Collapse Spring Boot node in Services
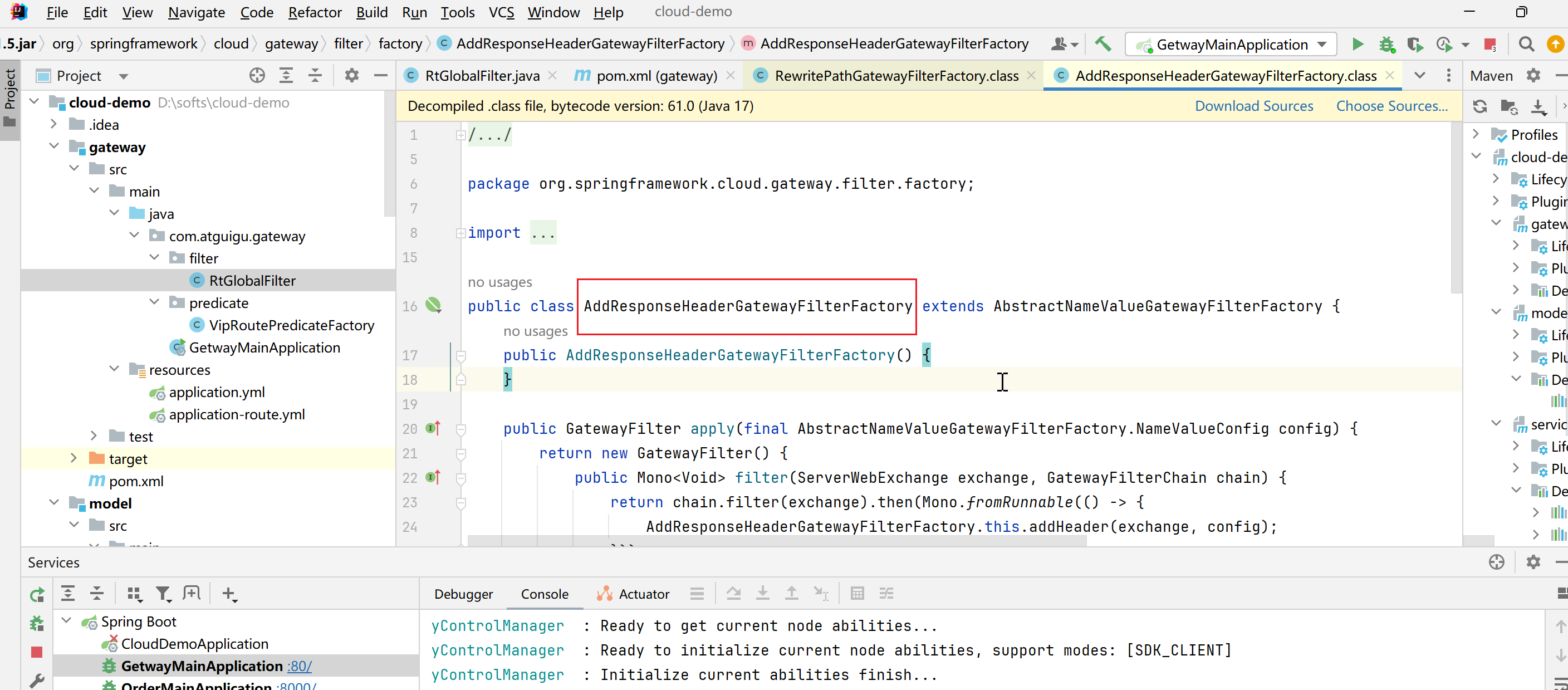1568x690 pixels. (67, 620)
